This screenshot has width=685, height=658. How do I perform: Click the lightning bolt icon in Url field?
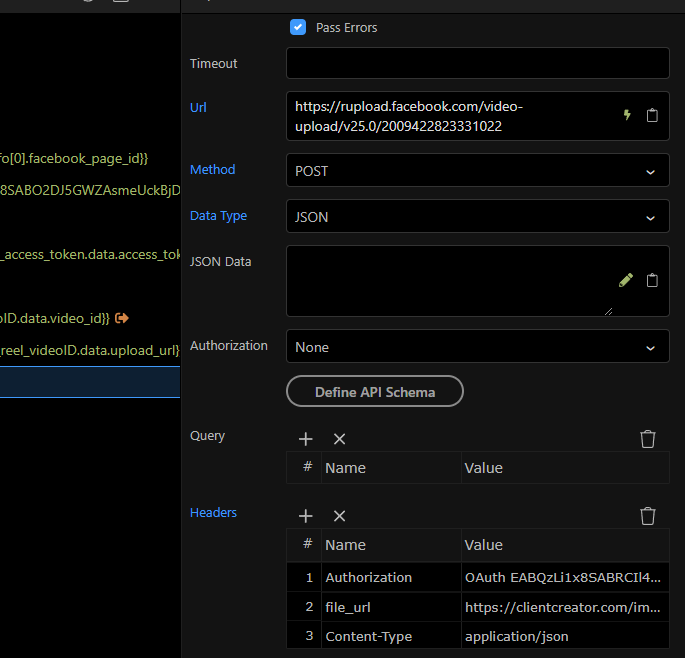627,115
